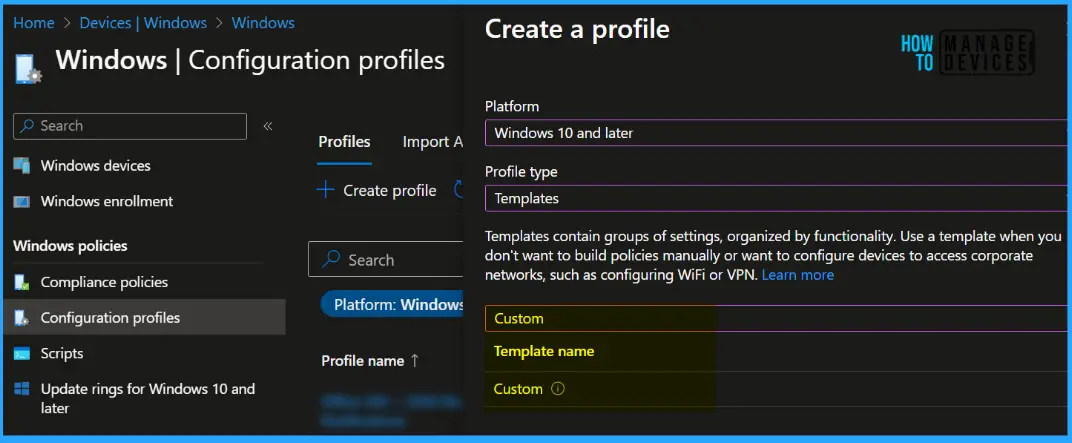This screenshot has height=443, width=1072.
Task: Click the Refresh icon in the toolbar
Action: coord(459,190)
